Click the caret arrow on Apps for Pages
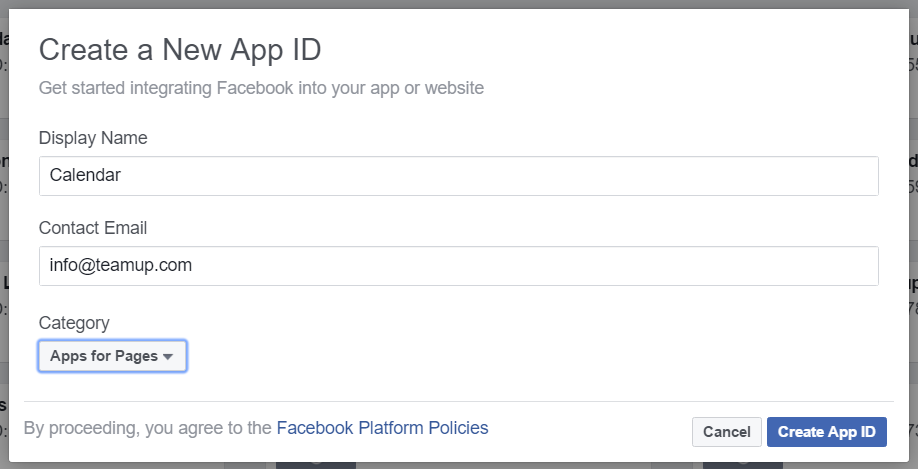 pyautogui.click(x=168, y=357)
